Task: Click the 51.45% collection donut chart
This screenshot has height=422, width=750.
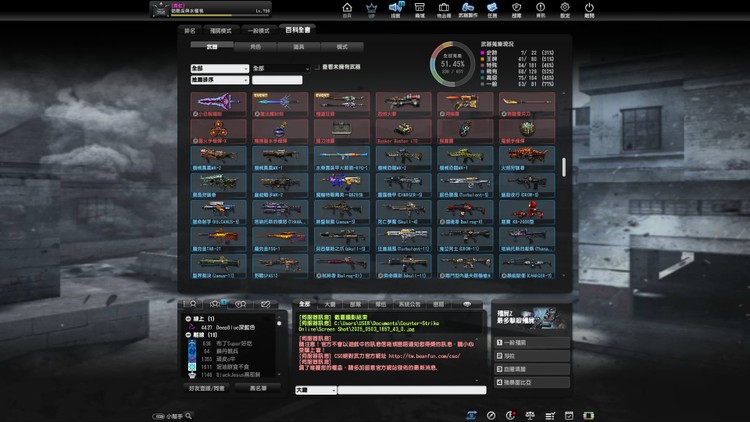Action: (452, 64)
